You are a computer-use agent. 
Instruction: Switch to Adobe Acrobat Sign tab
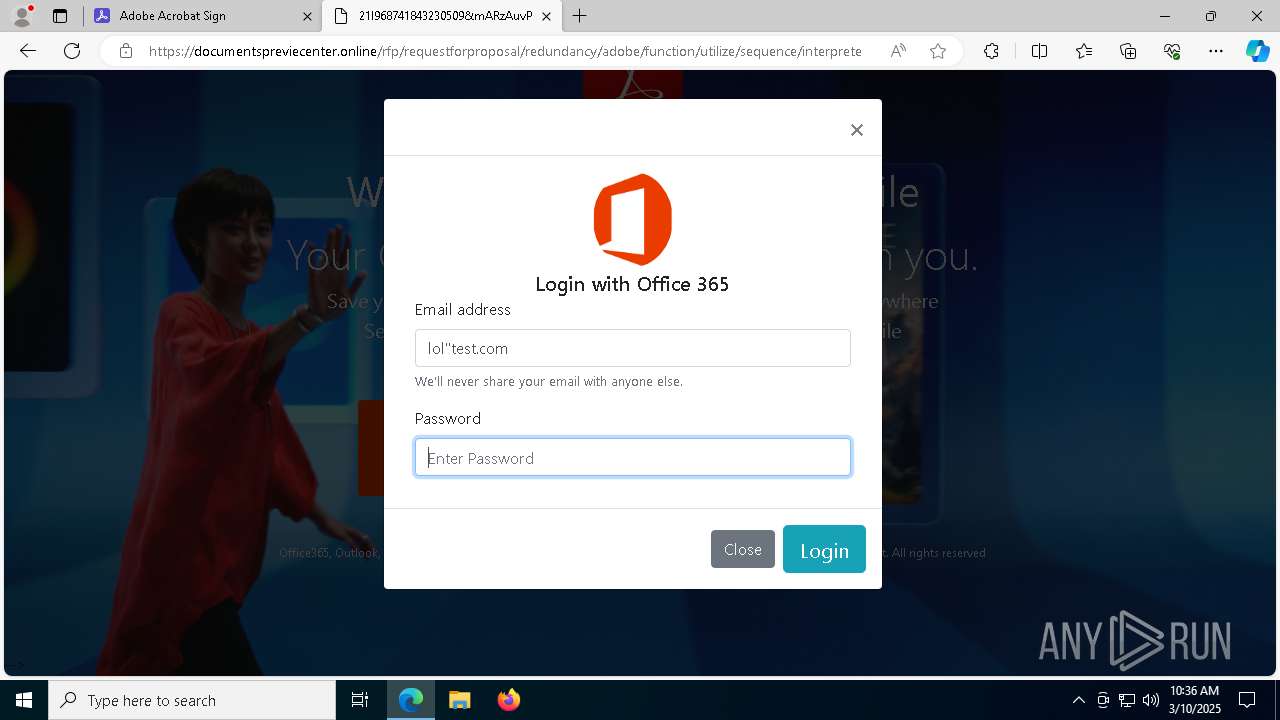click(x=202, y=16)
